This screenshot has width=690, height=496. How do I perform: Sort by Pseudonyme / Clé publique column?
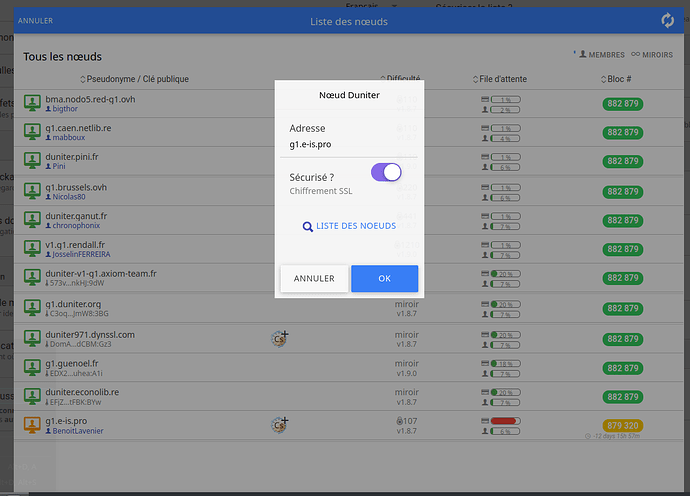click(134, 79)
